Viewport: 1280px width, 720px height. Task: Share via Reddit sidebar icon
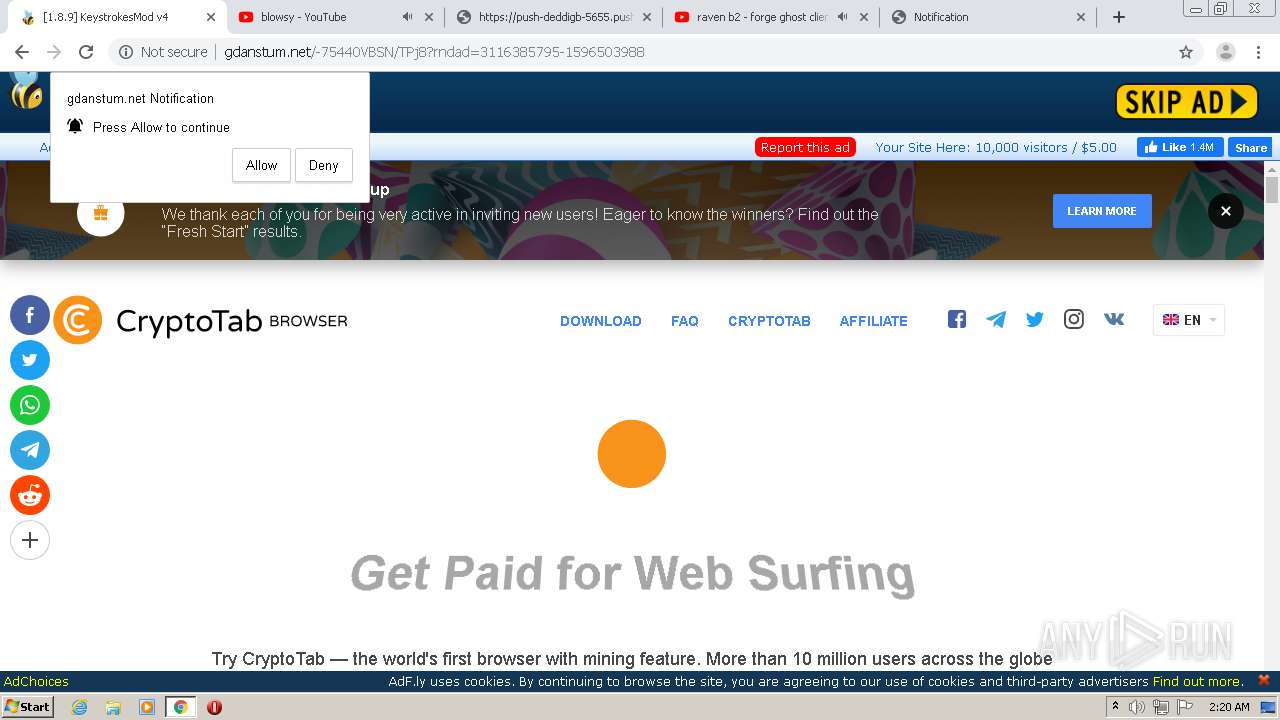point(30,495)
